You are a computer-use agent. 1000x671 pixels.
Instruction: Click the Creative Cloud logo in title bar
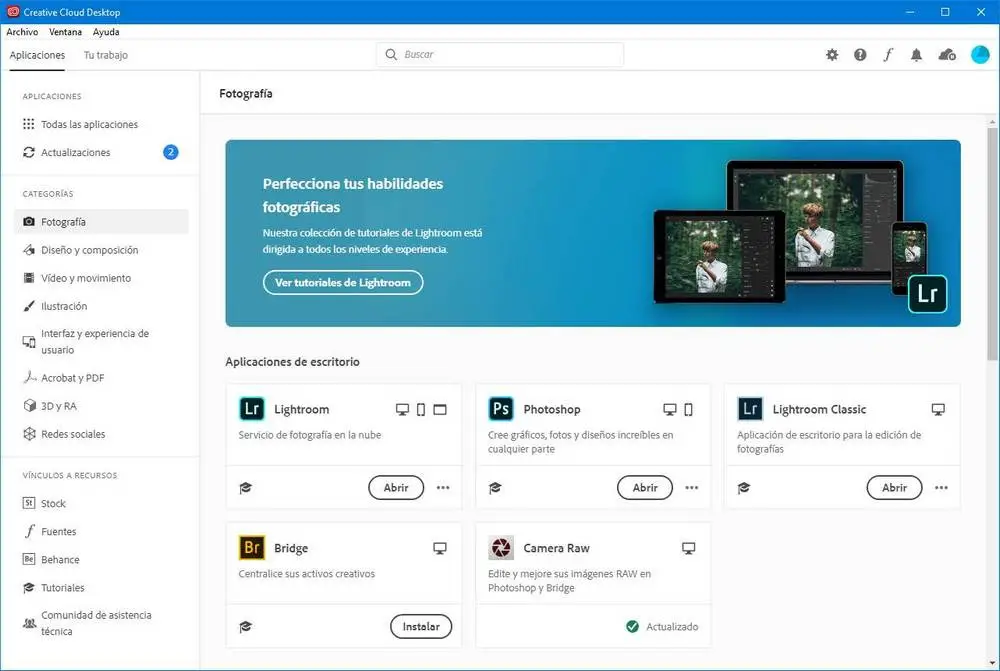(x=13, y=11)
